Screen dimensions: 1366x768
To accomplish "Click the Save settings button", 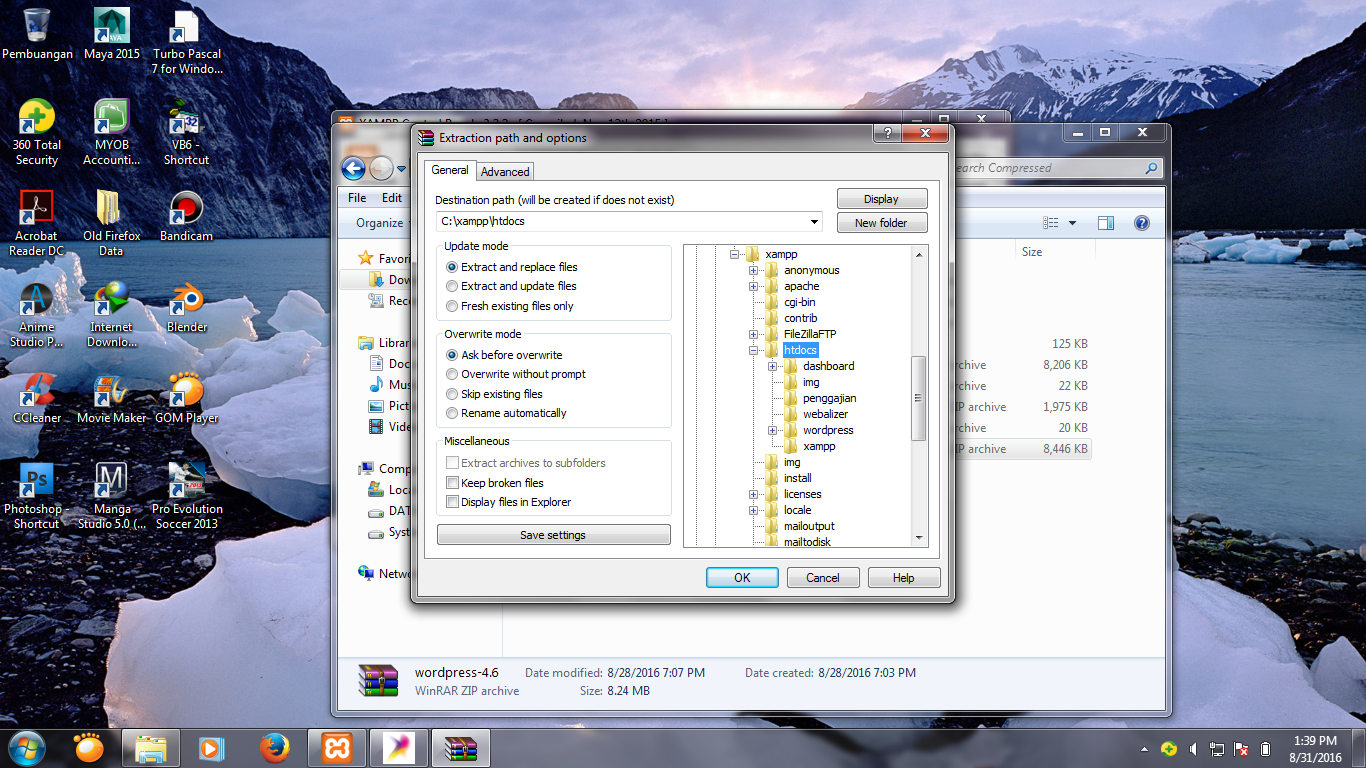I will point(553,535).
